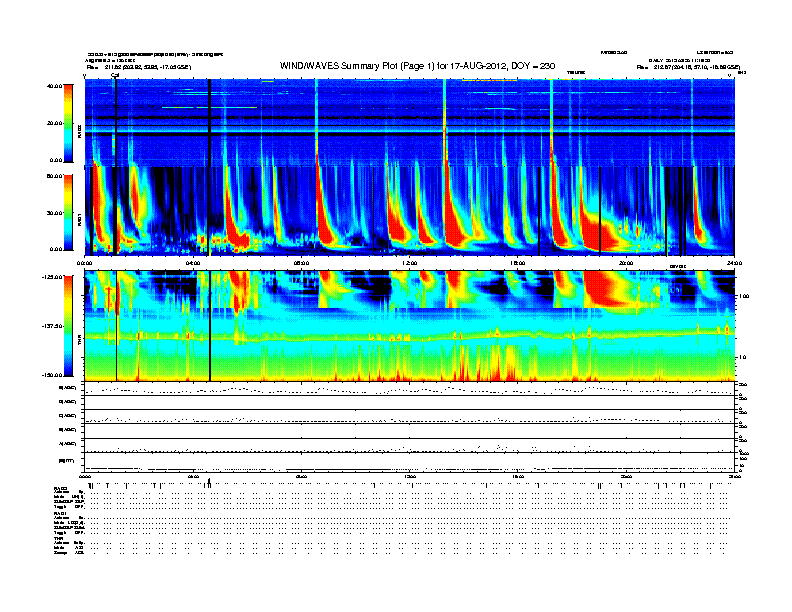Click the TNR status header below the plots
Viewport: 792px width, 612px height.
[58, 538]
